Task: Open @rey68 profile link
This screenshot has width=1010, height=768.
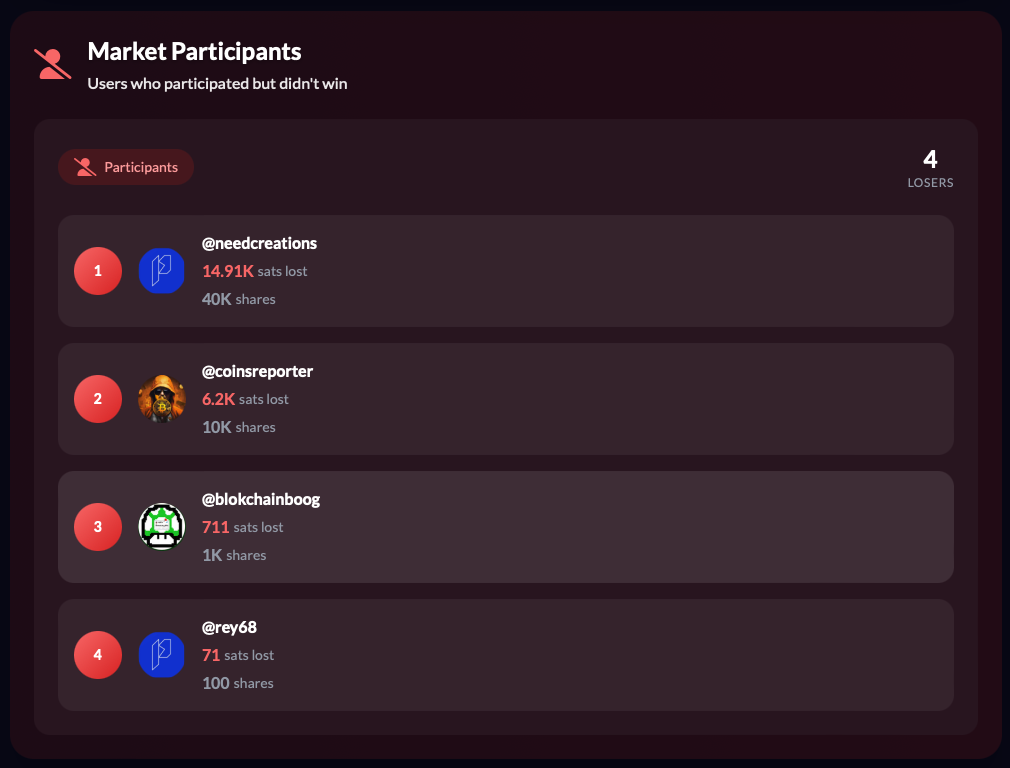Action: (x=229, y=628)
